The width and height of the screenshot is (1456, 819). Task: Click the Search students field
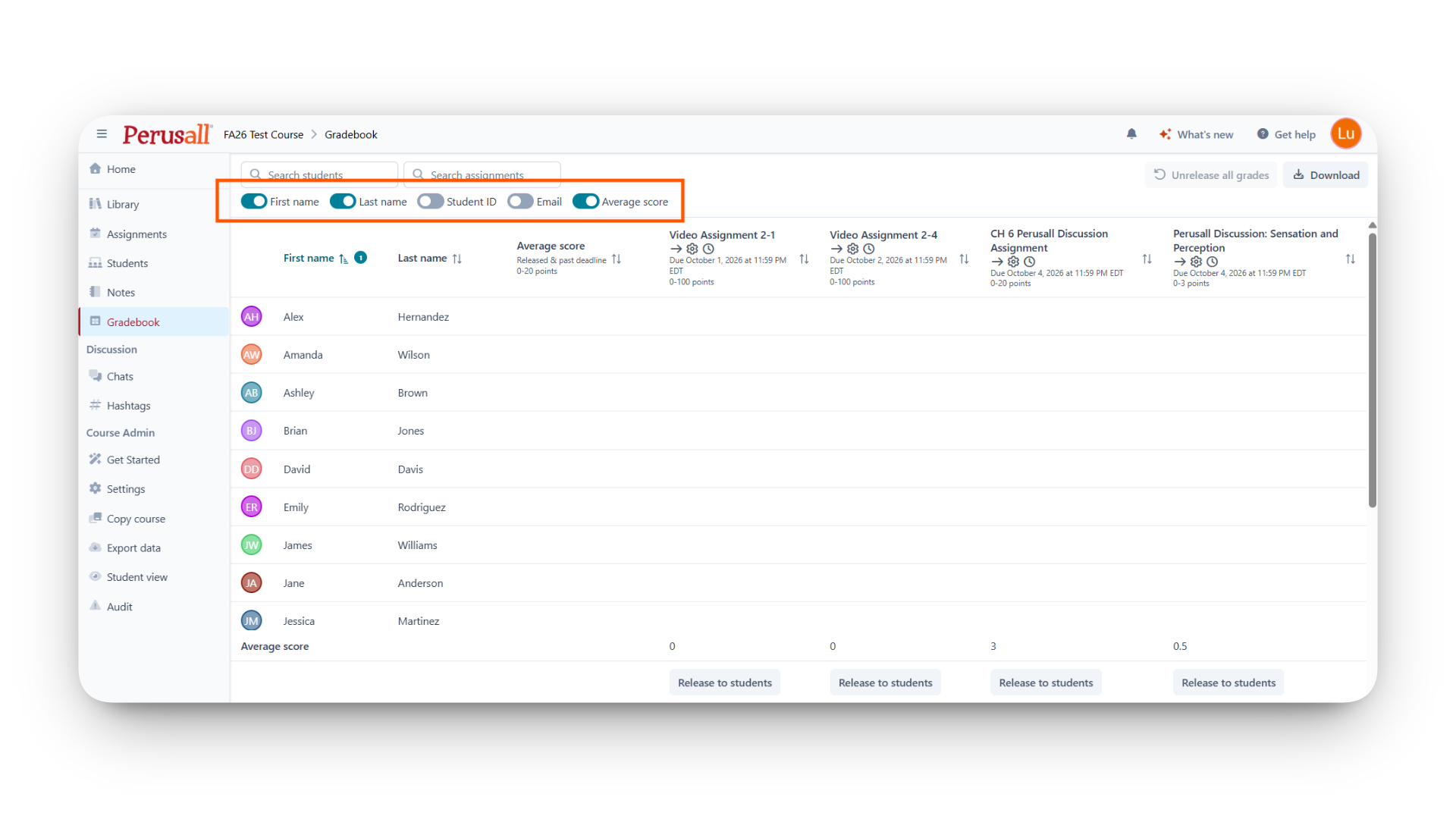pyautogui.click(x=319, y=174)
